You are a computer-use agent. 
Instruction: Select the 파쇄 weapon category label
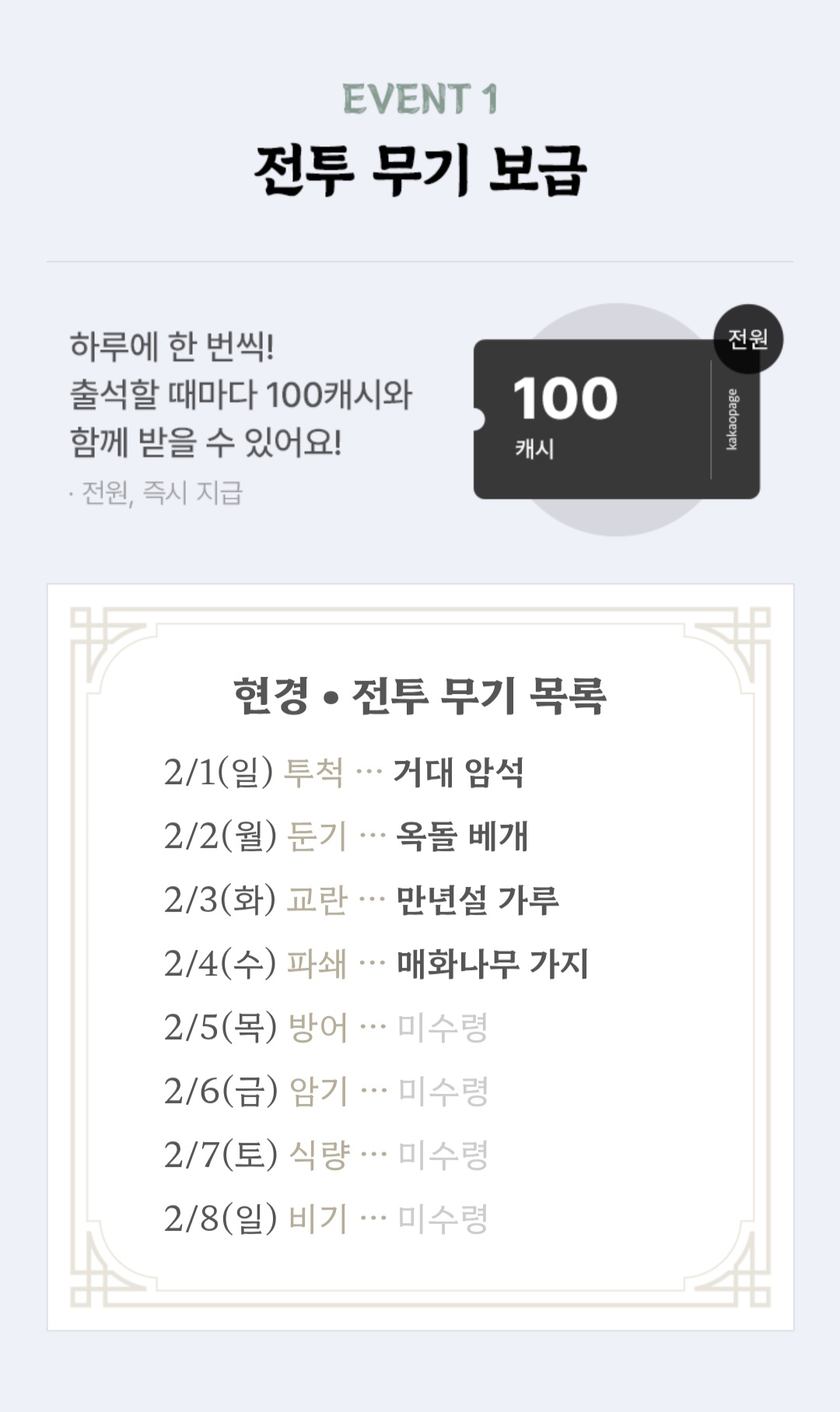click(317, 964)
